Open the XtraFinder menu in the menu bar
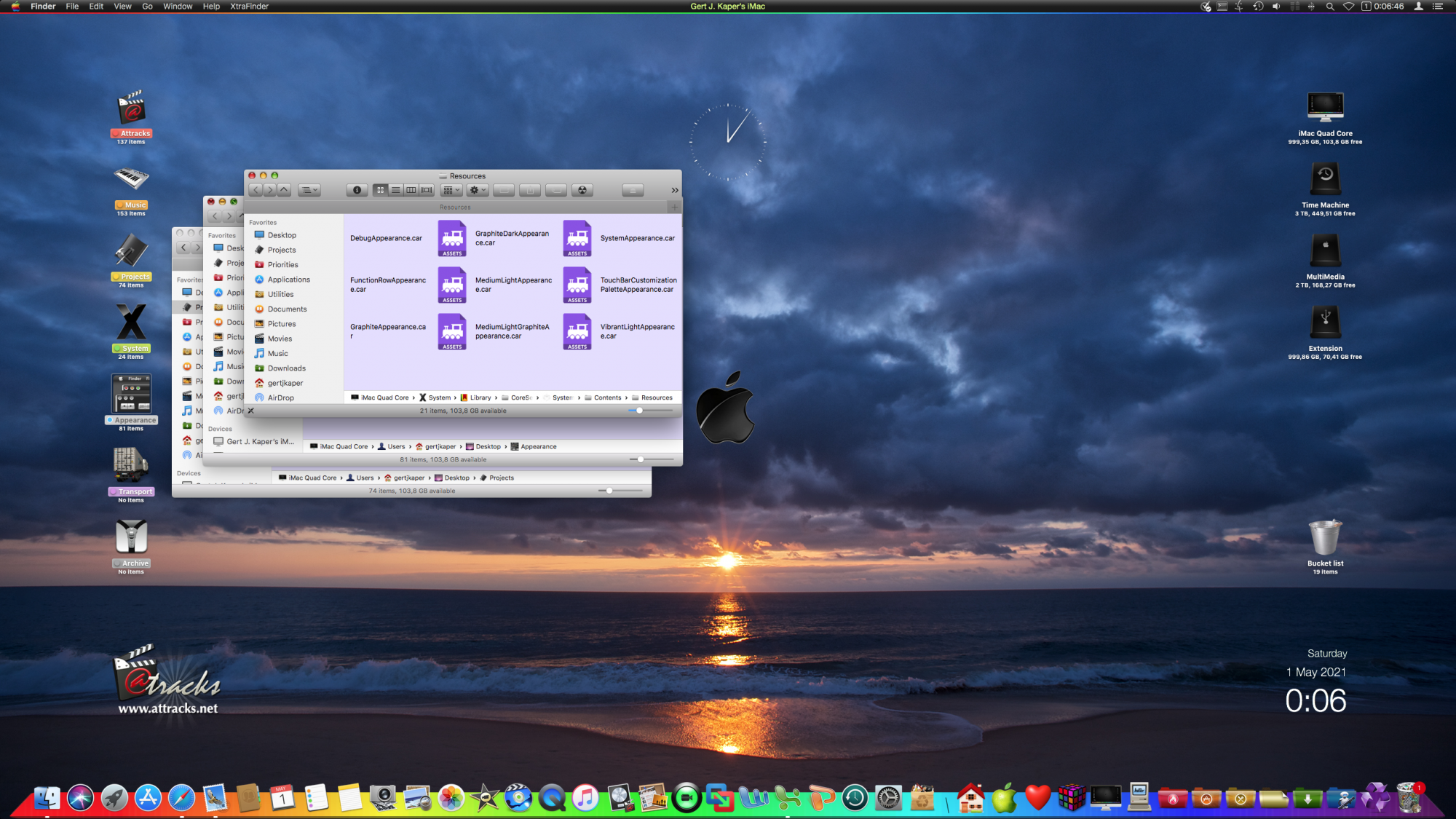Image resolution: width=1456 pixels, height=819 pixels. coord(249,7)
